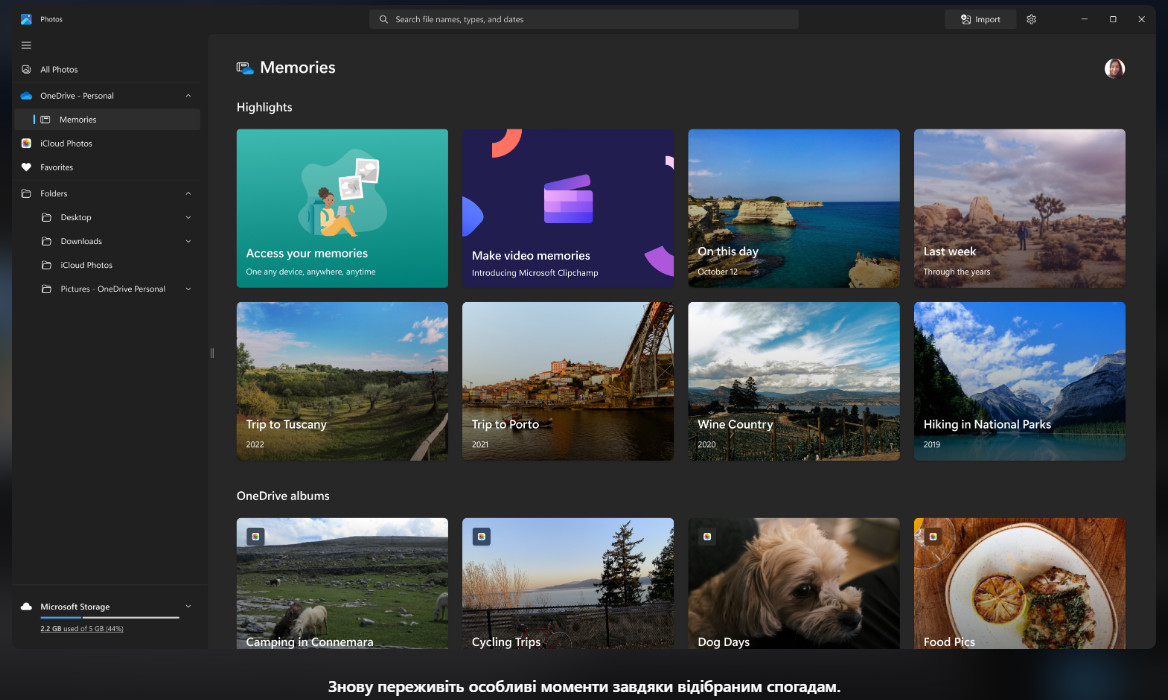Select the Favorites heart icon

tap(26, 168)
